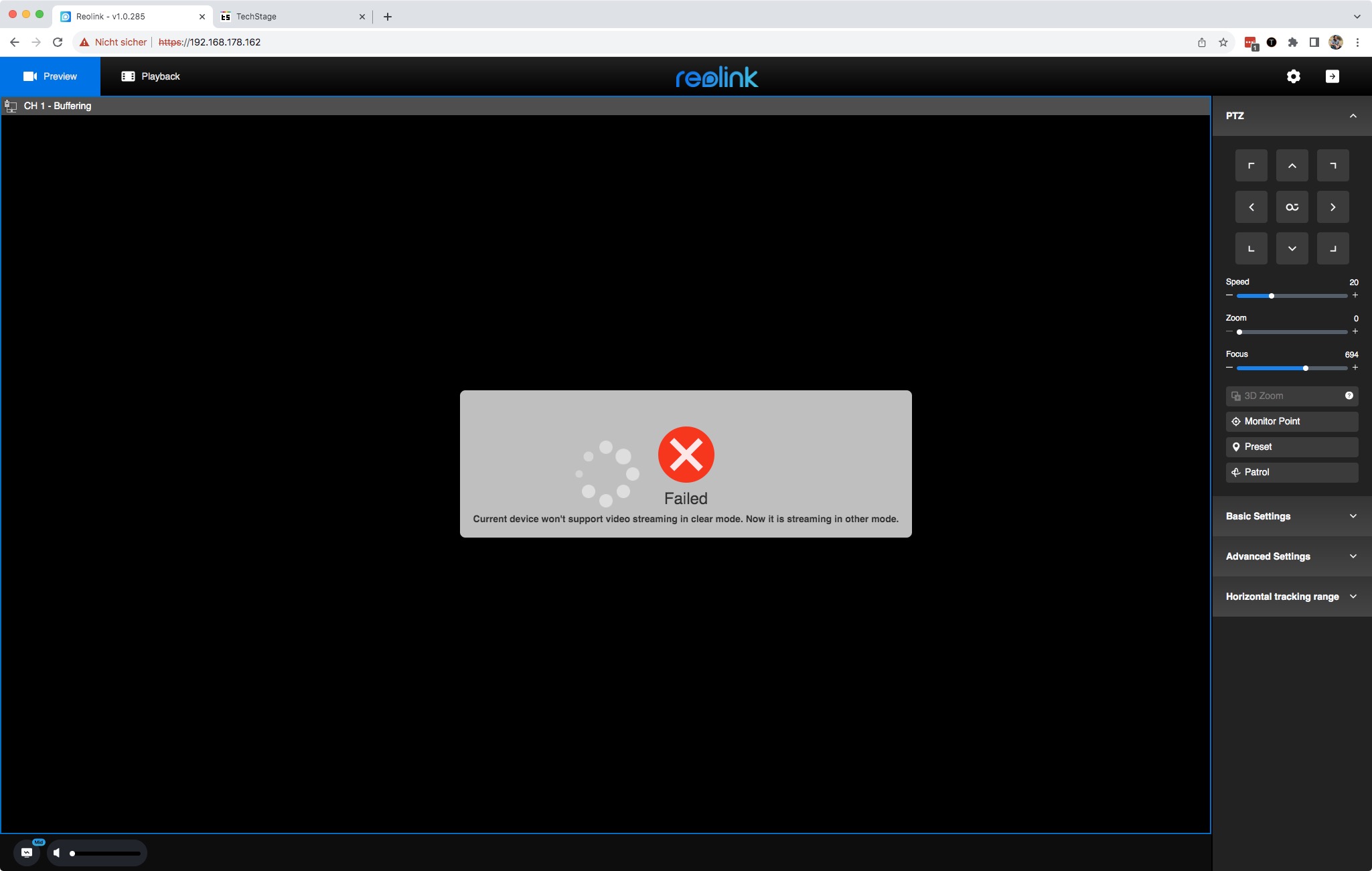This screenshot has width=1372, height=871.
Task: Switch to the Playback tab
Action: [151, 76]
